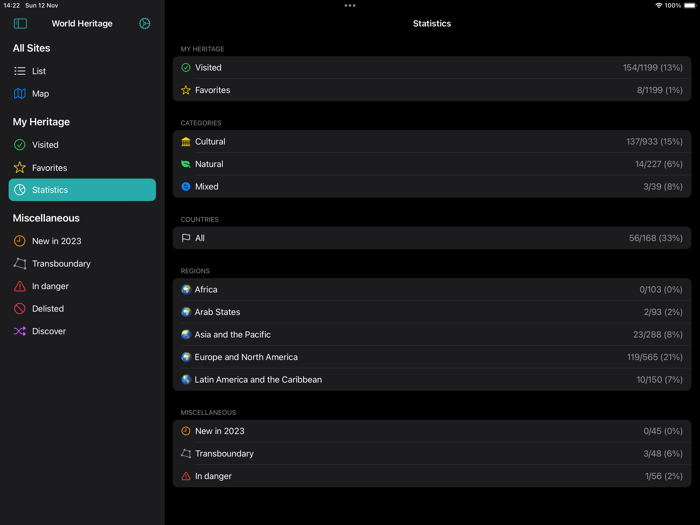Click the 56/168 (33%) countries value
700x525 pixels.
656,238
